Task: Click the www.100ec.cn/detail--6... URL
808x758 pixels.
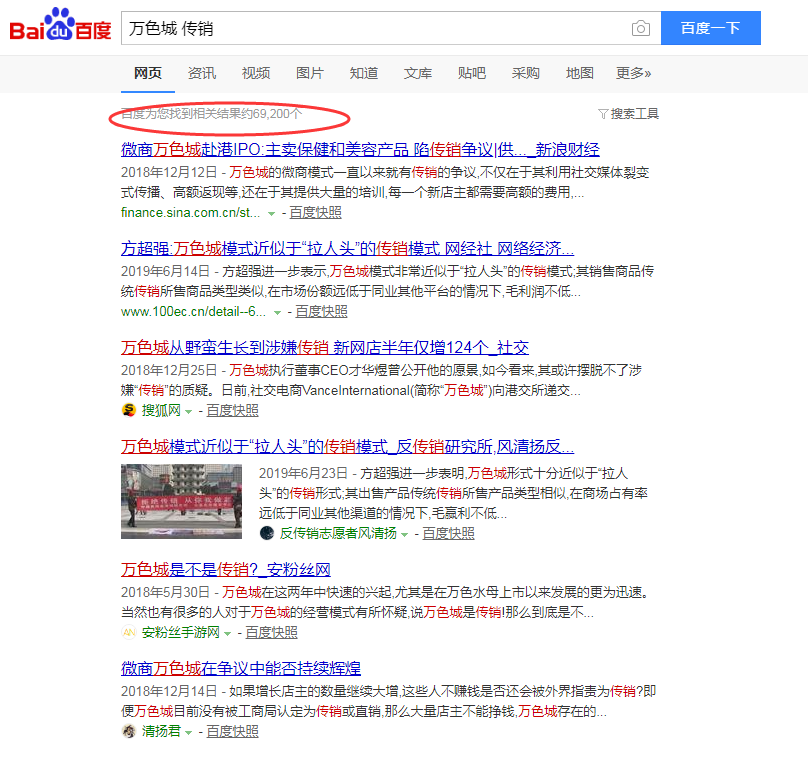Action: pos(194,311)
